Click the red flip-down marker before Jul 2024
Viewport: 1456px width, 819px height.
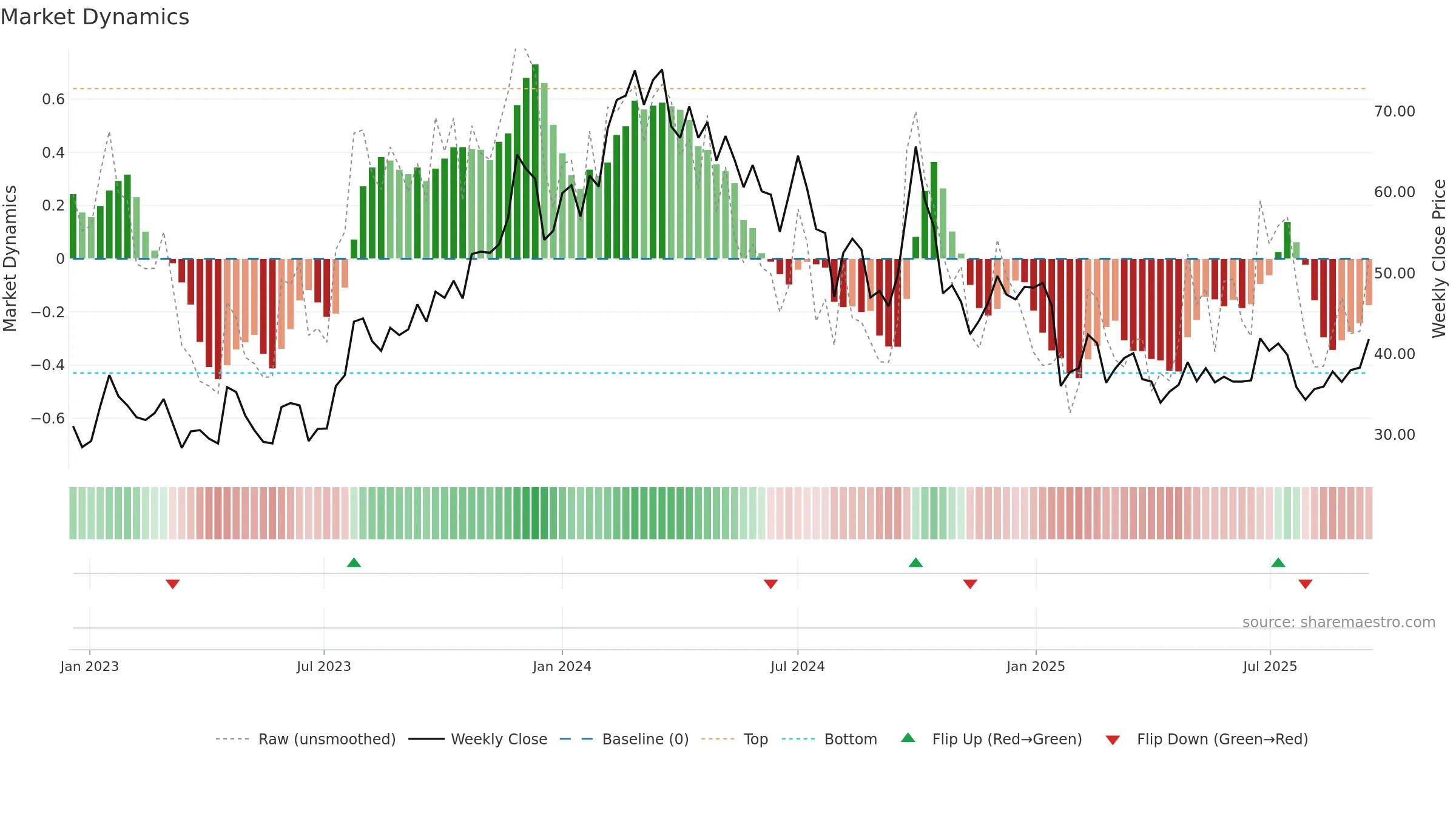pyautogui.click(x=771, y=584)
